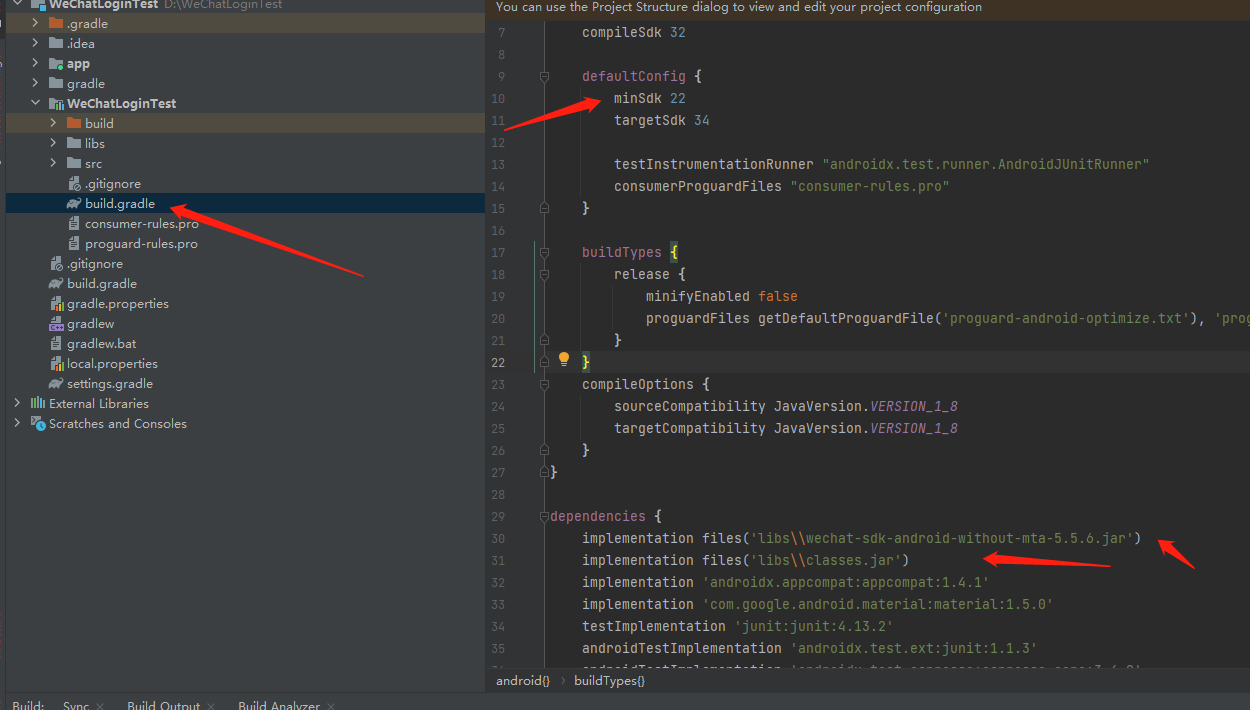Expand the External Libraries node

[17, 403]
